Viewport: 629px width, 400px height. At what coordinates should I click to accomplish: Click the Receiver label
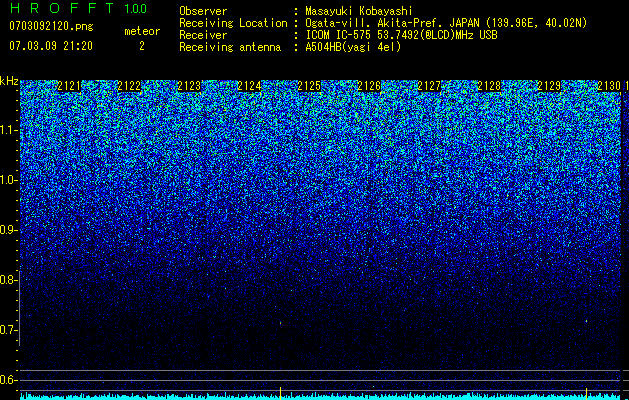(203, 35)
